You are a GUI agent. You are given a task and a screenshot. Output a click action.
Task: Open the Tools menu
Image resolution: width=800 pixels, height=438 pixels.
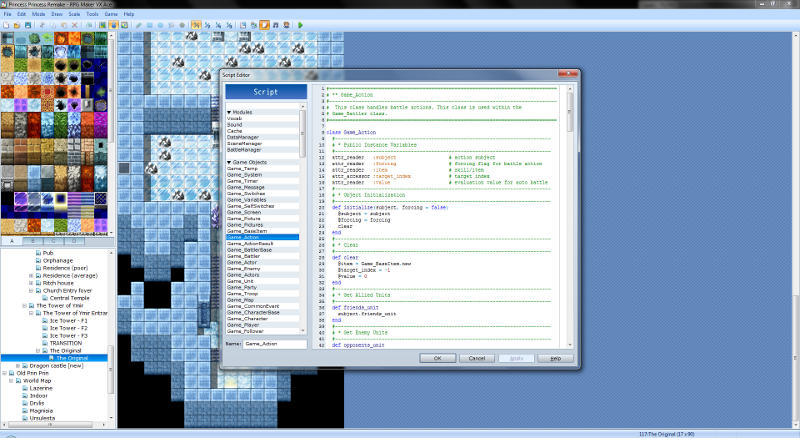click(x=93, y=14)
